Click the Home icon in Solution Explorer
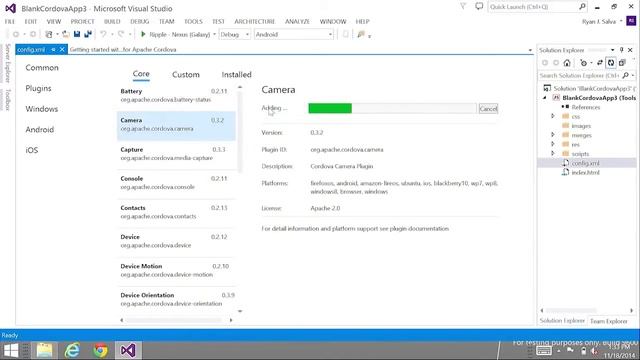The height and width of the screenshot is (360, 640). pyautogui.click(x=567, y=63)
